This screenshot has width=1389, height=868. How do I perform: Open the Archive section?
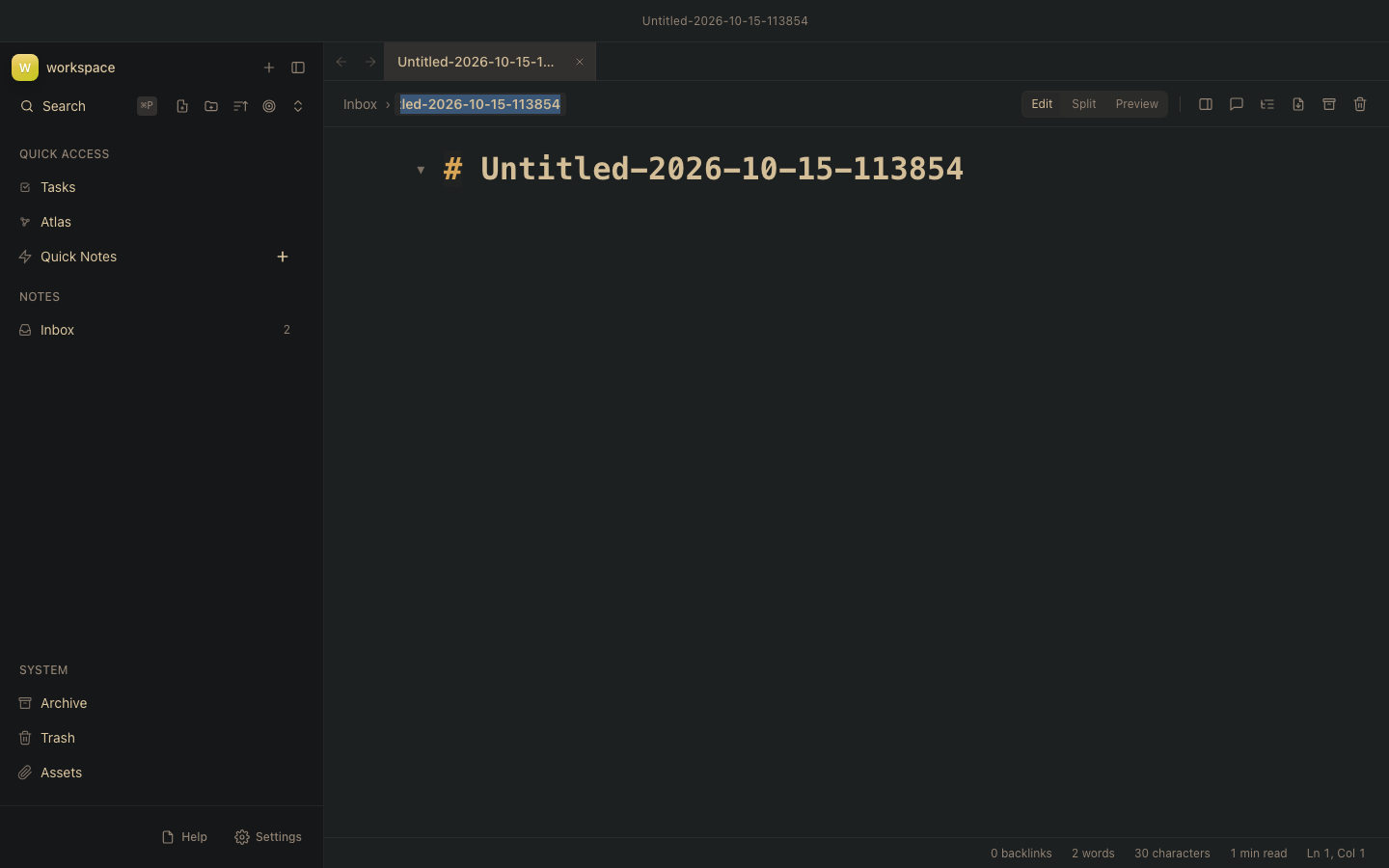point(161,703)
